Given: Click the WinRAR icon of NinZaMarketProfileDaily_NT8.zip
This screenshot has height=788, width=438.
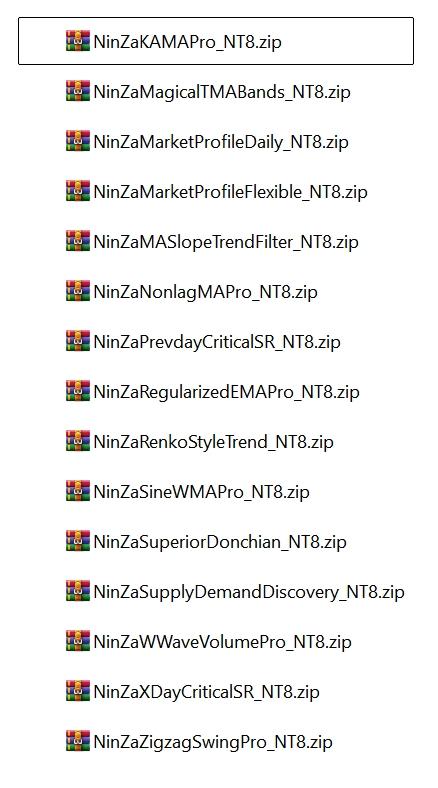Looking at the screenshot, I should click(78, 141).
